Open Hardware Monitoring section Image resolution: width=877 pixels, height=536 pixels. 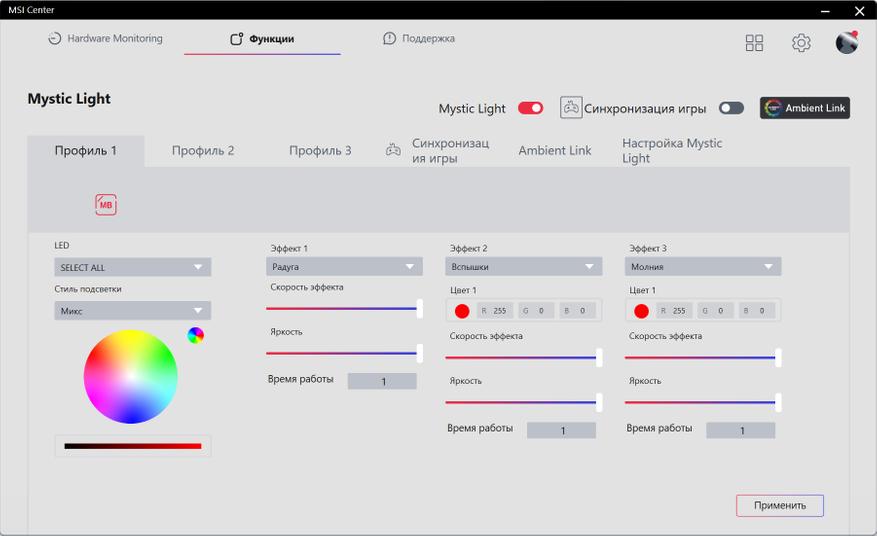[105, 39]
